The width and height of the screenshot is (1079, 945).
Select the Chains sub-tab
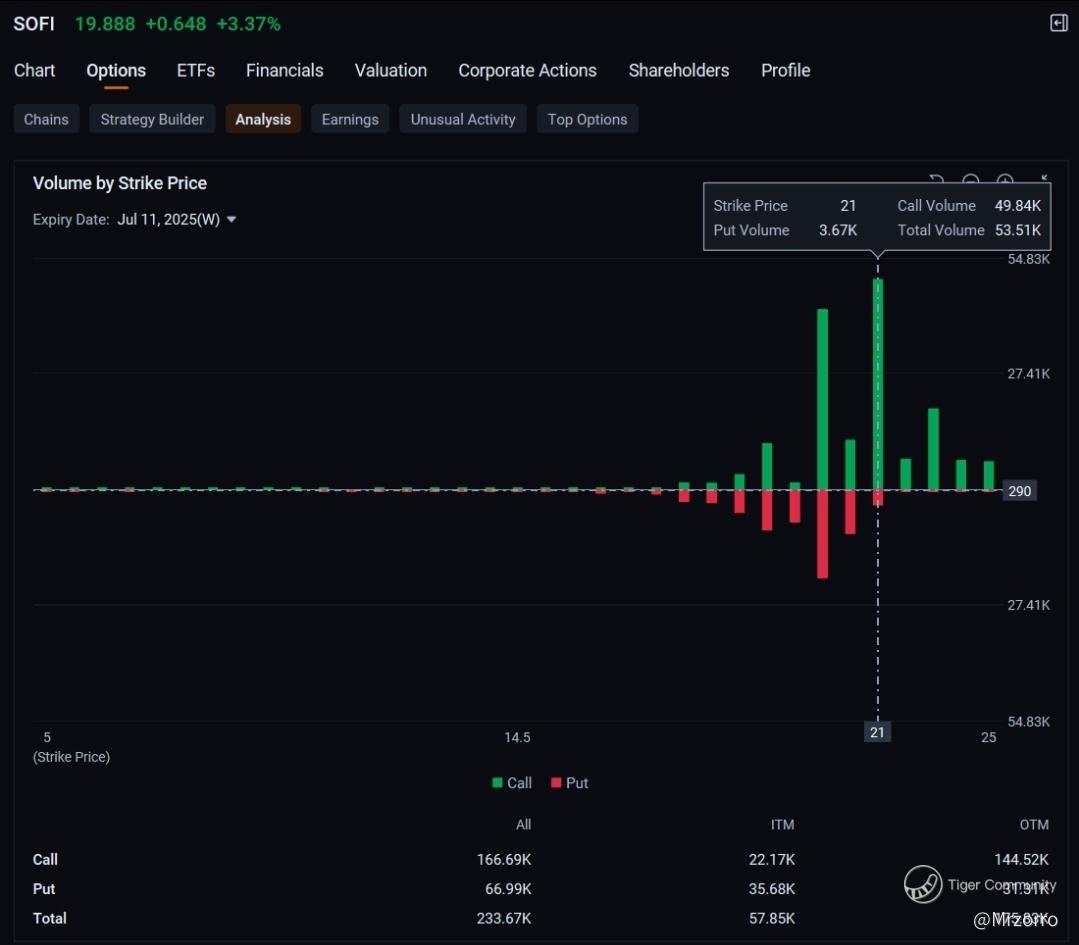click(x=46, y=119)
